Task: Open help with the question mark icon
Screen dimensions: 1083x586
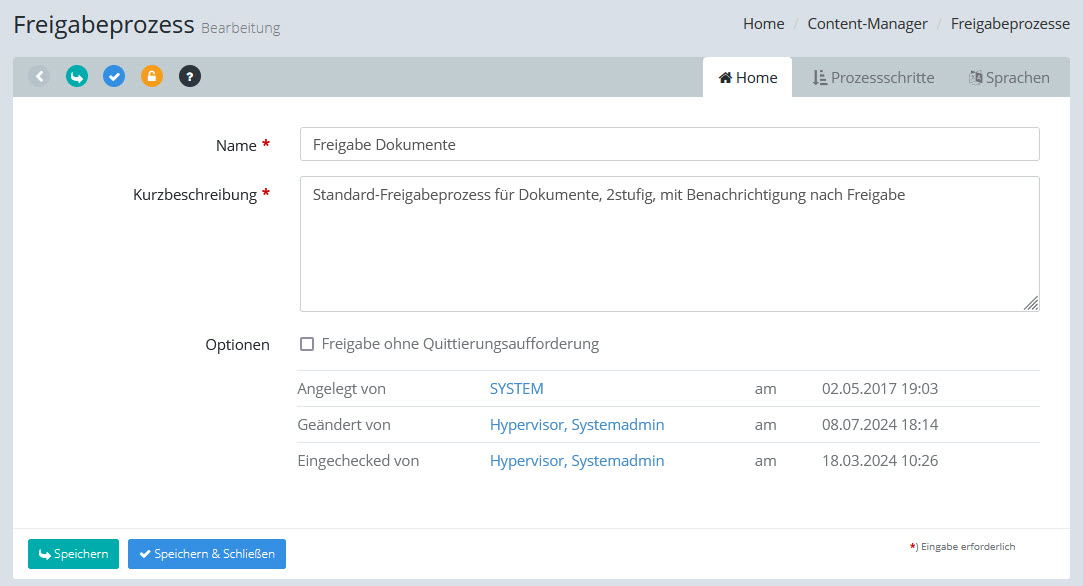Action: point(189,76)
